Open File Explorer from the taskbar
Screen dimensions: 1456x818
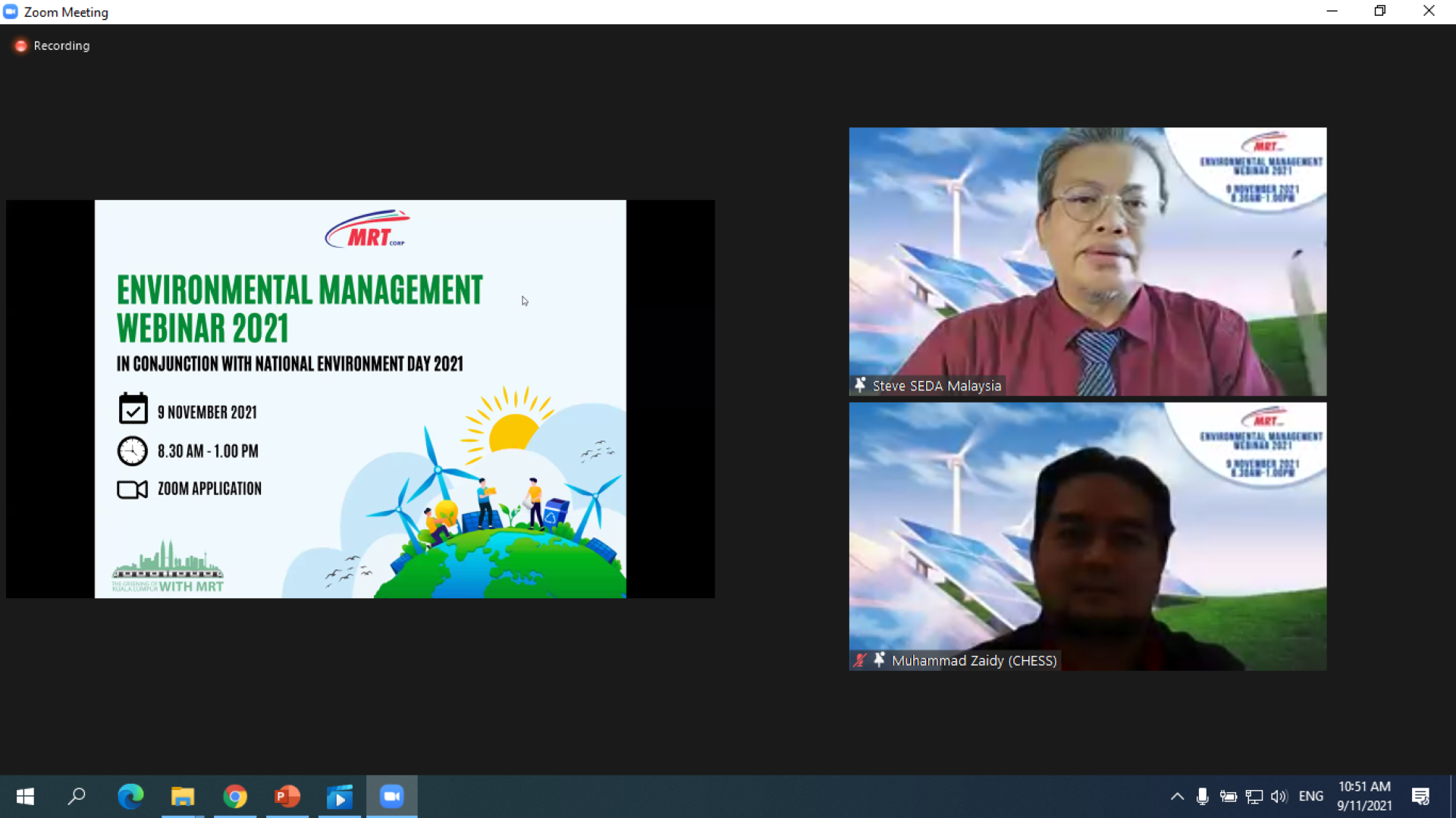(x=183, y=796)
